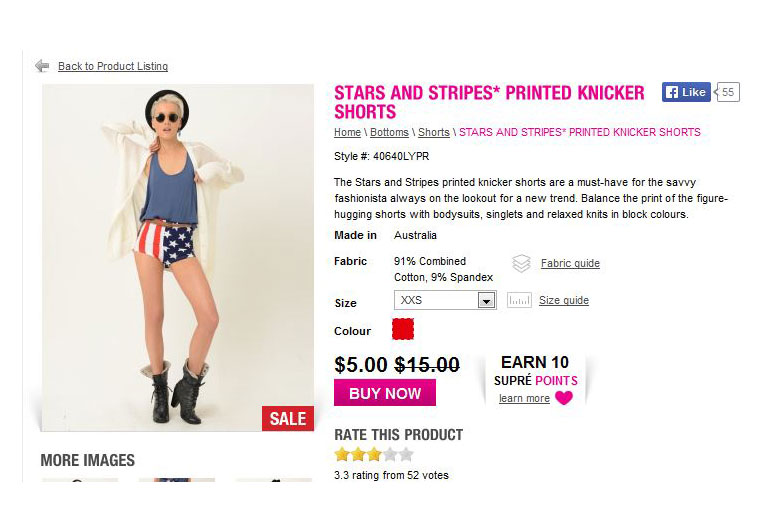Screen dimensions: 770x530
Task: Rate the product five stars
Action: point(406,454)
